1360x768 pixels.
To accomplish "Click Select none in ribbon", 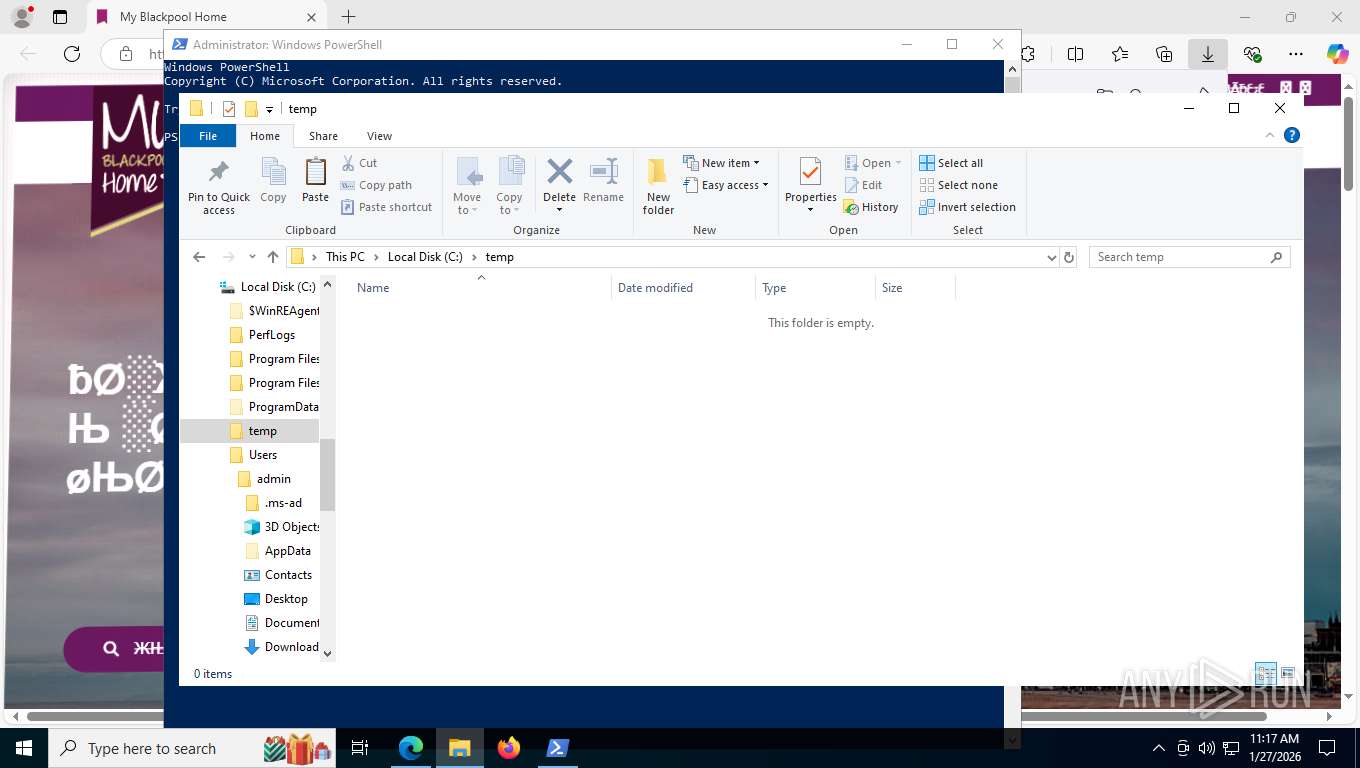I will tap(958, 185).
